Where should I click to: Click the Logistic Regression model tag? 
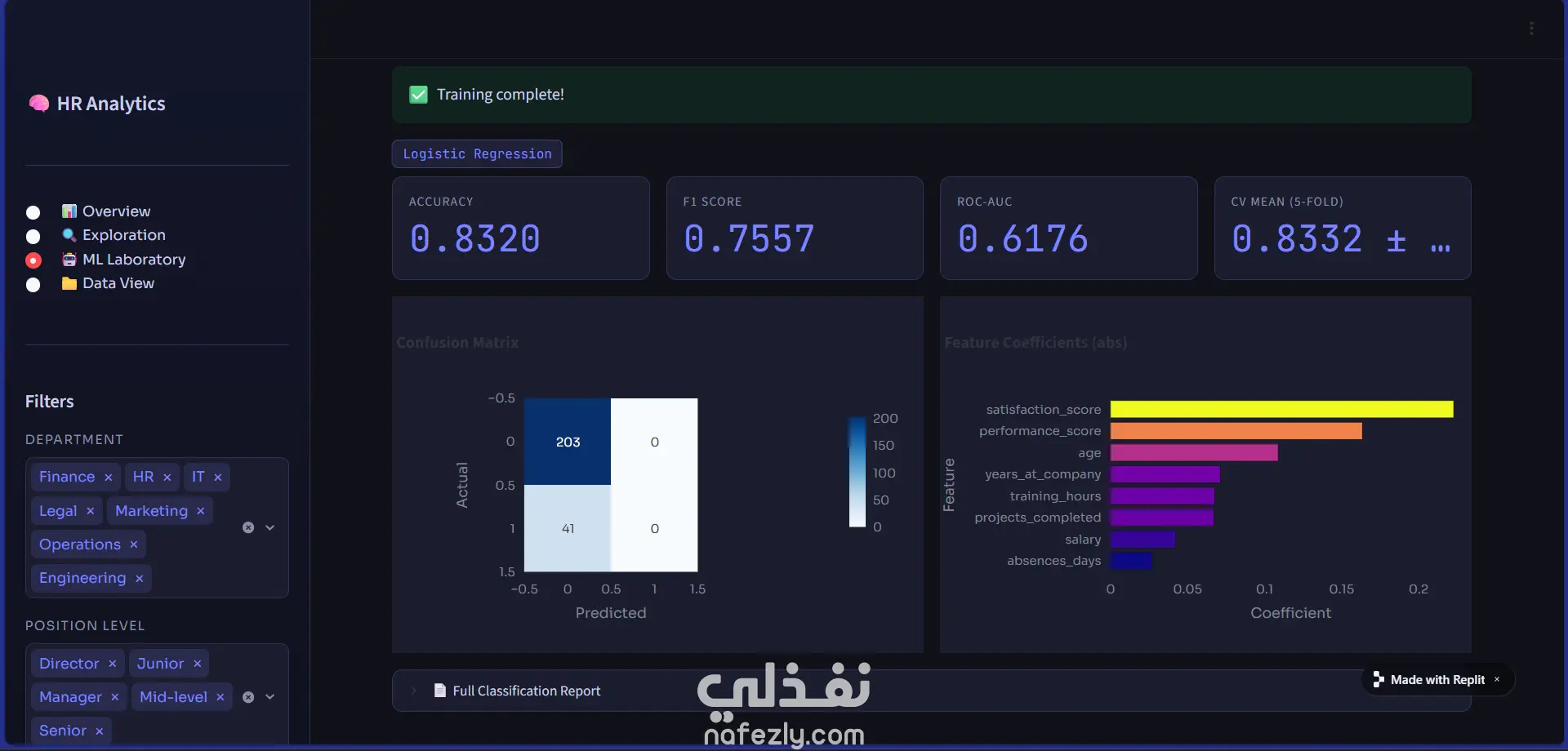477,154
